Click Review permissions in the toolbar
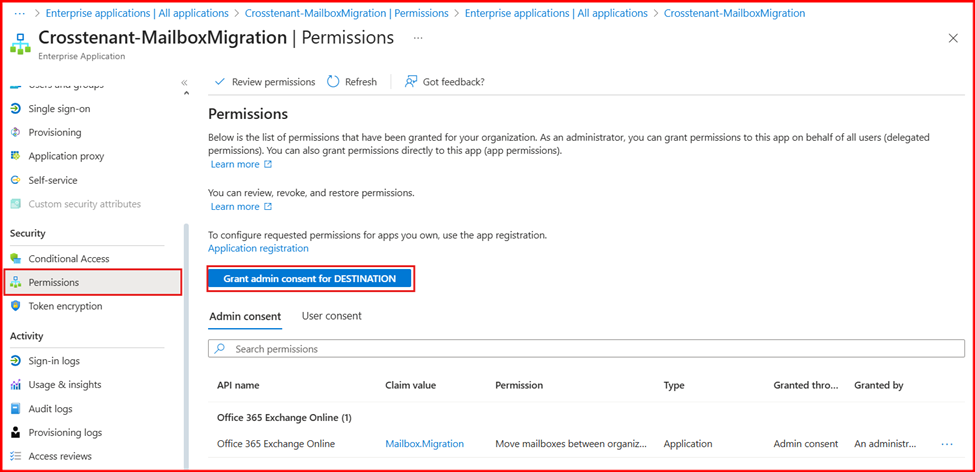The image size is (975, 472). pos(264,82)
